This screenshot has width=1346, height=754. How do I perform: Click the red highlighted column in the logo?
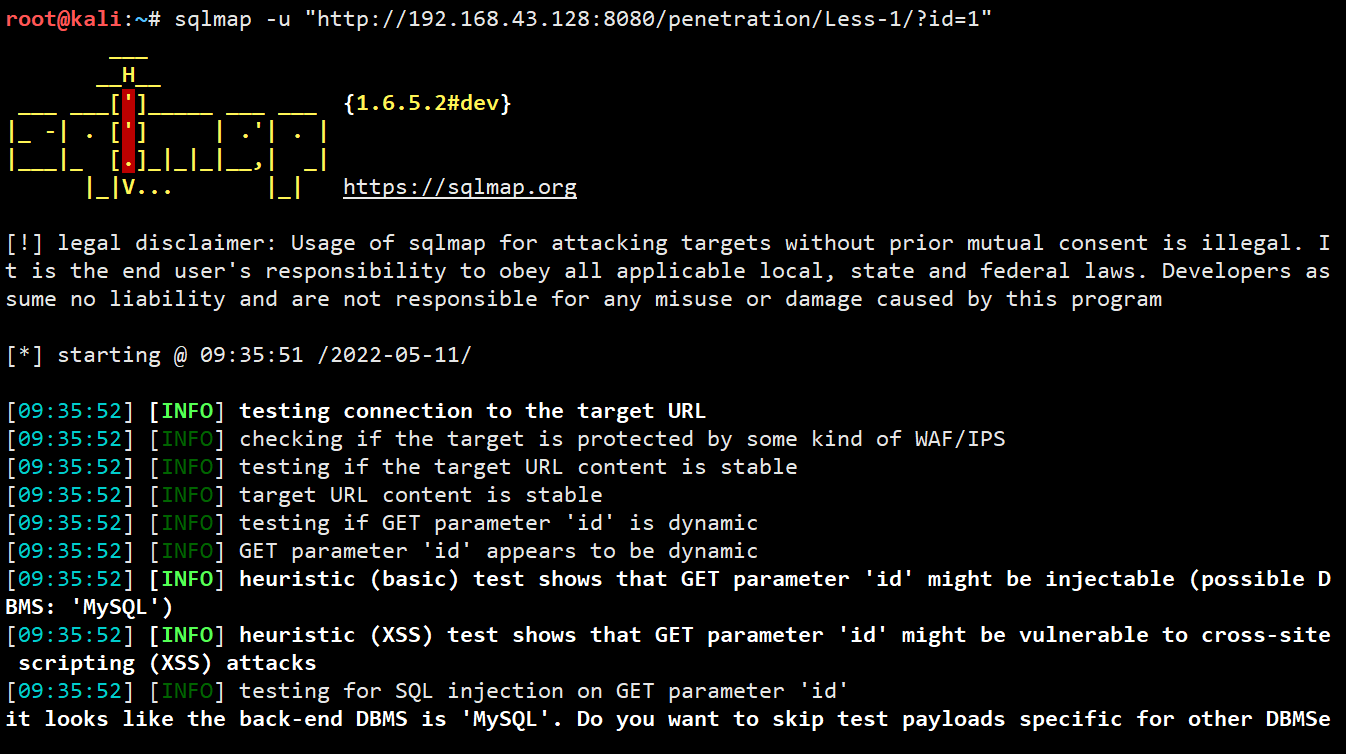128,130
